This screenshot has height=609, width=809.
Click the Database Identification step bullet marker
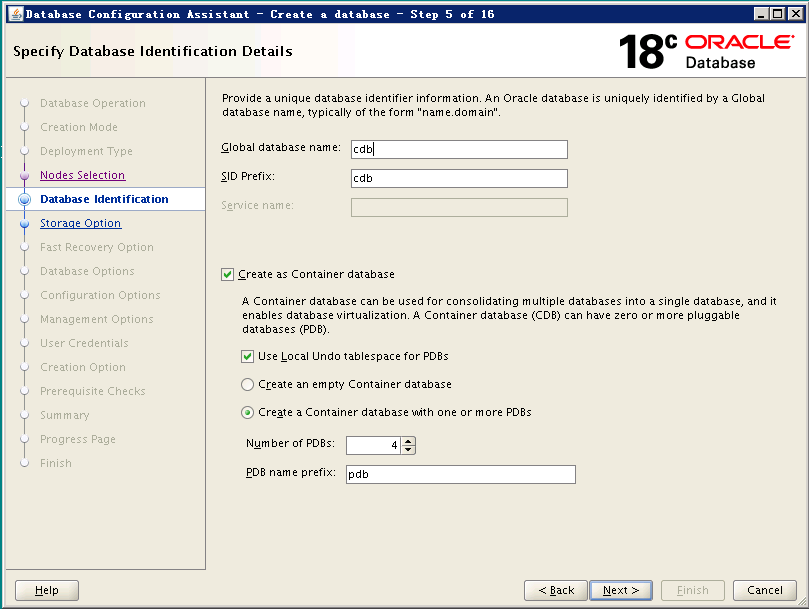[x=24, y=200]
